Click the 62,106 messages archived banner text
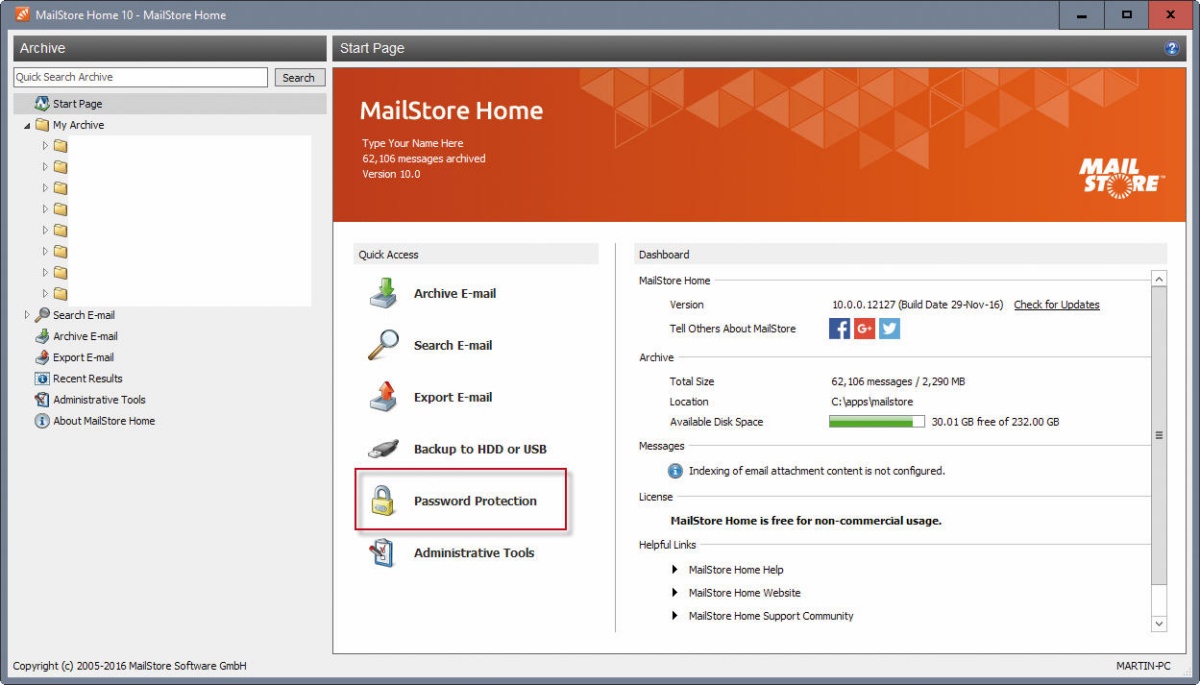Image resolution: width=1200 pixels, height=685 pixels. 424,159
